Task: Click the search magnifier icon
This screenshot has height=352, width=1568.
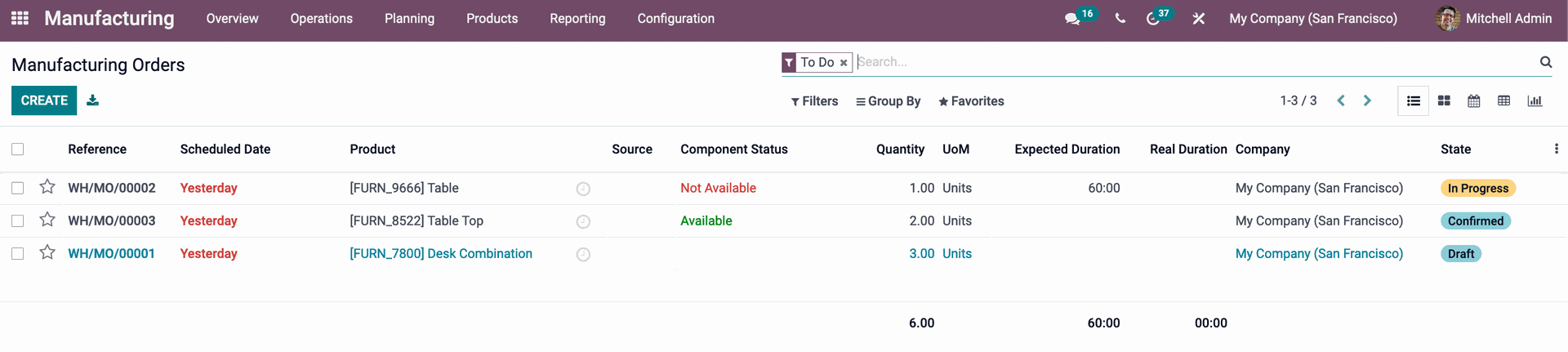Action: 1545,62
